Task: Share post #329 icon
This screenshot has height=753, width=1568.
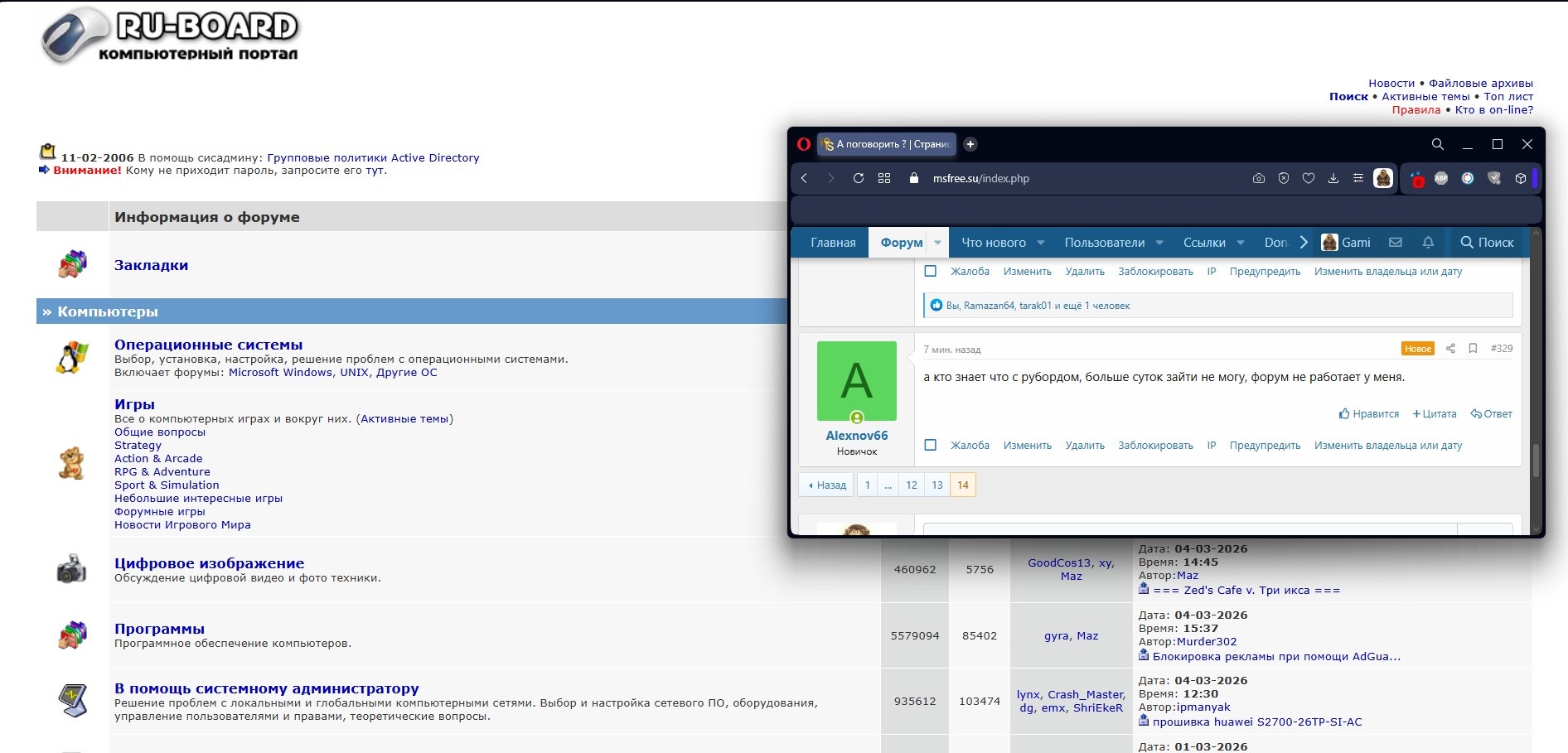Action: tap(1450, 349)
